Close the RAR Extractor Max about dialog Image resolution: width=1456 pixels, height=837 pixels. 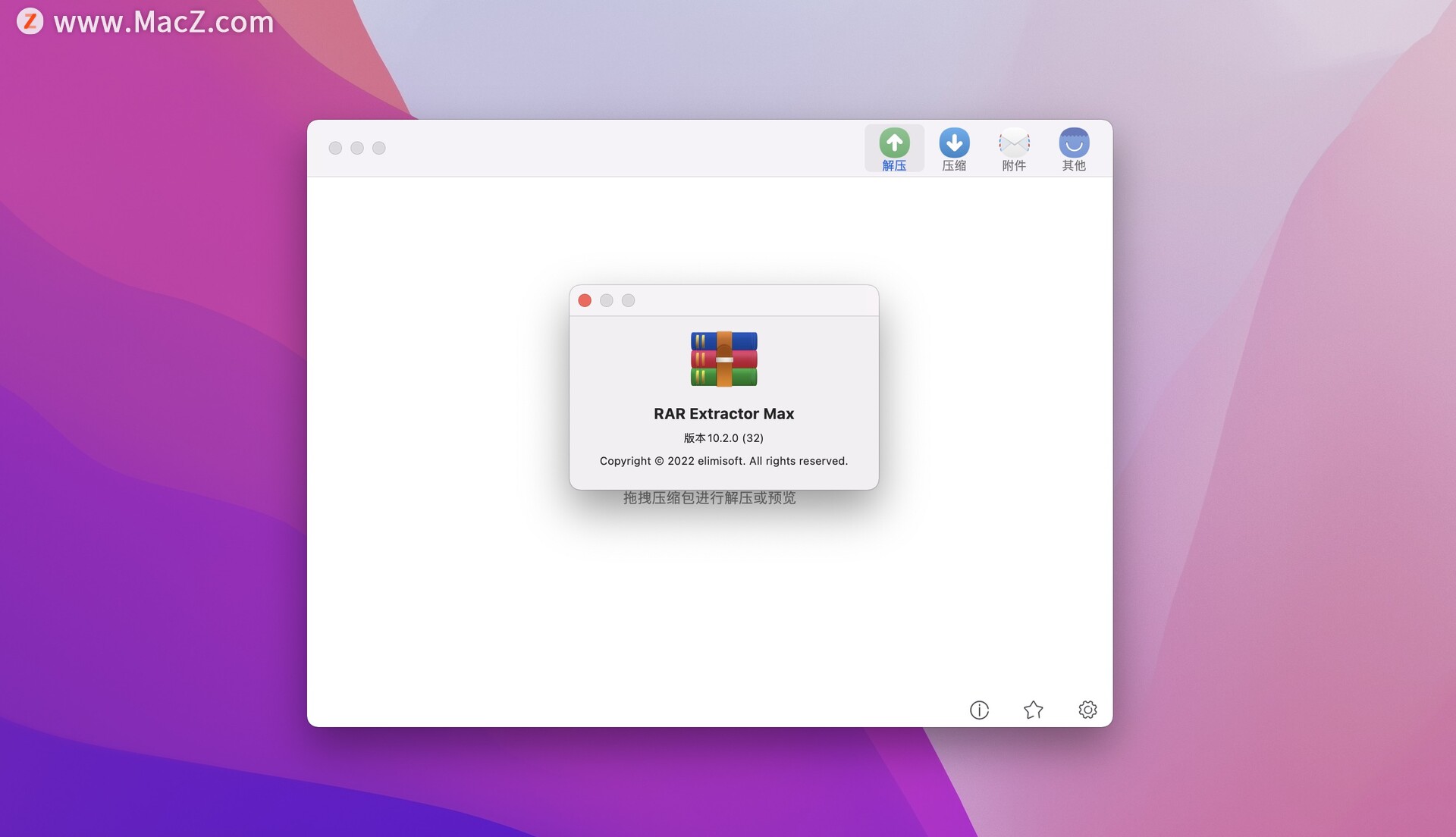click(585, 300)
